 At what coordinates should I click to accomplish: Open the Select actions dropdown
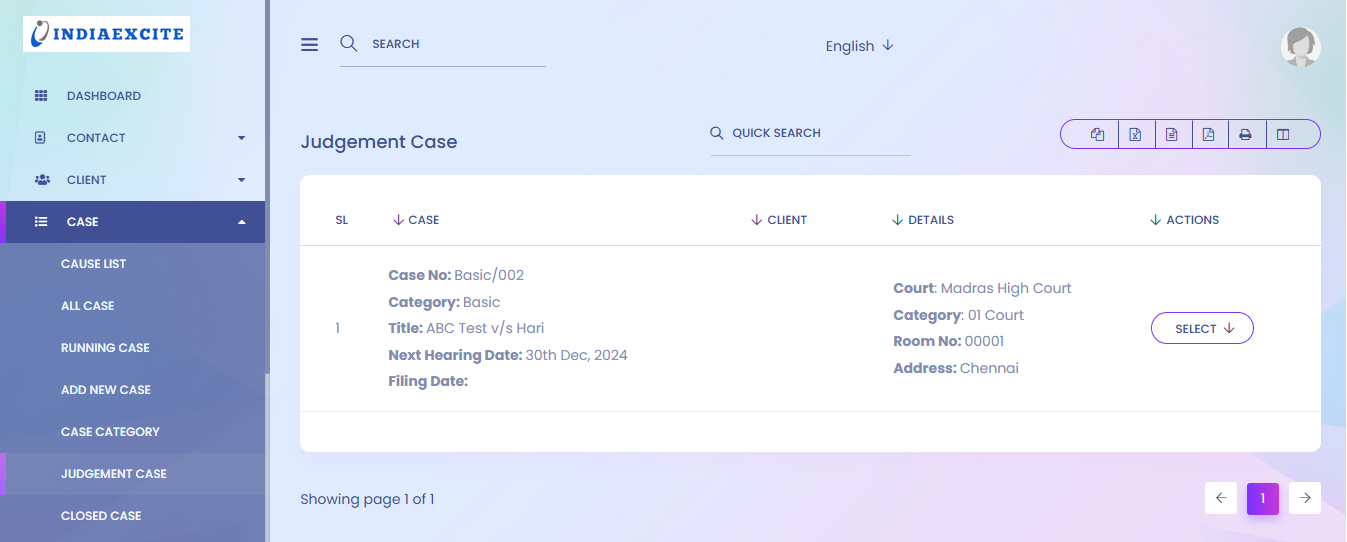(x=1202, y=329)
